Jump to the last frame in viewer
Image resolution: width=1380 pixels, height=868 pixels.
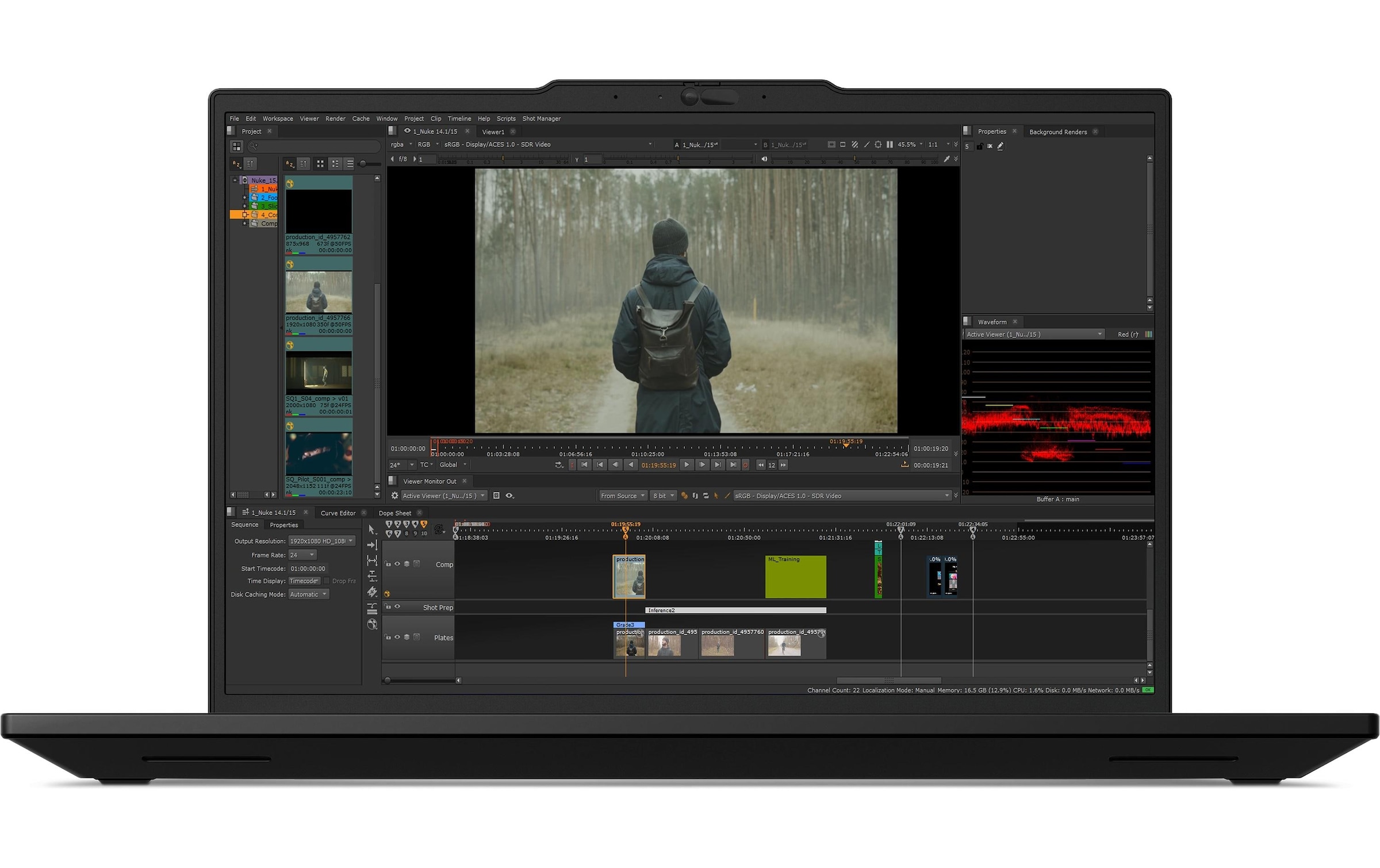click(733, 465)
